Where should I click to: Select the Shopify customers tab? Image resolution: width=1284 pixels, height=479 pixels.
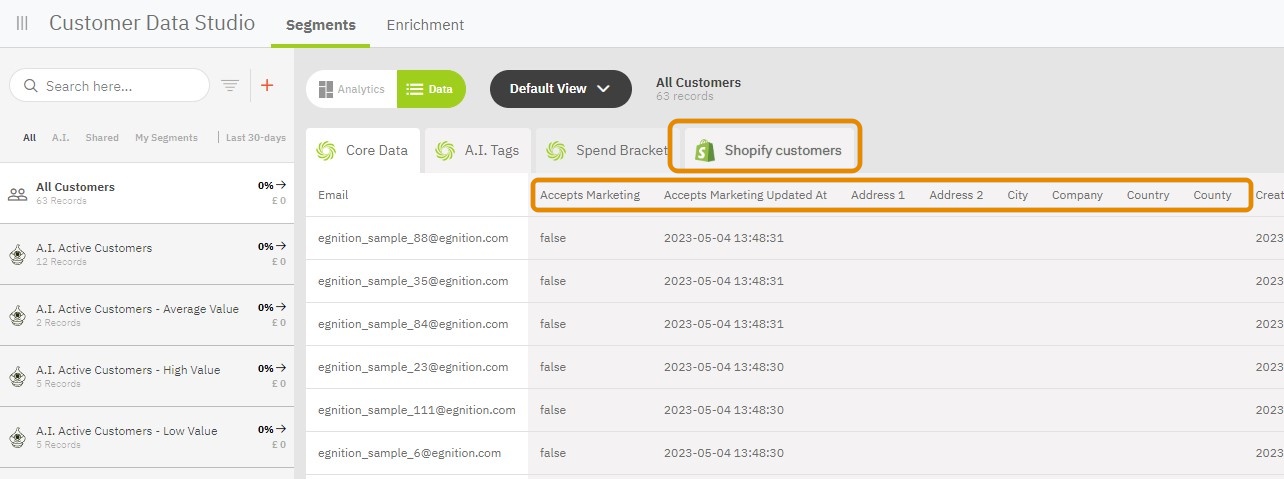[768, 151]
